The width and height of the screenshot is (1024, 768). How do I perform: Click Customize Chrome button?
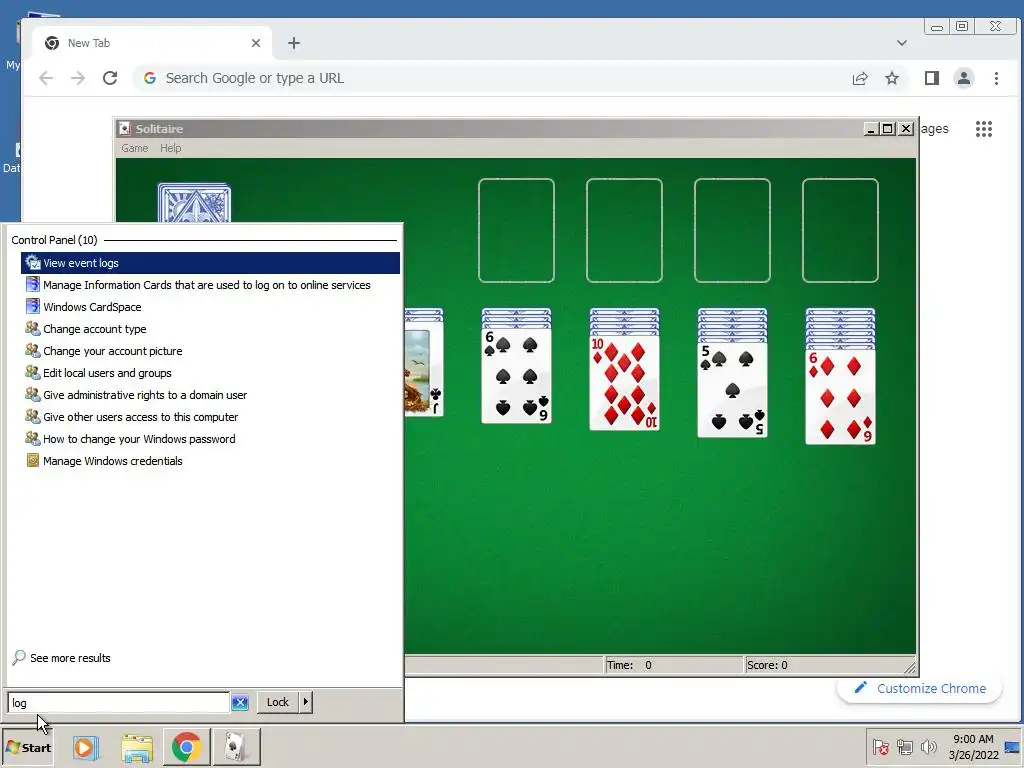[920, 689]
